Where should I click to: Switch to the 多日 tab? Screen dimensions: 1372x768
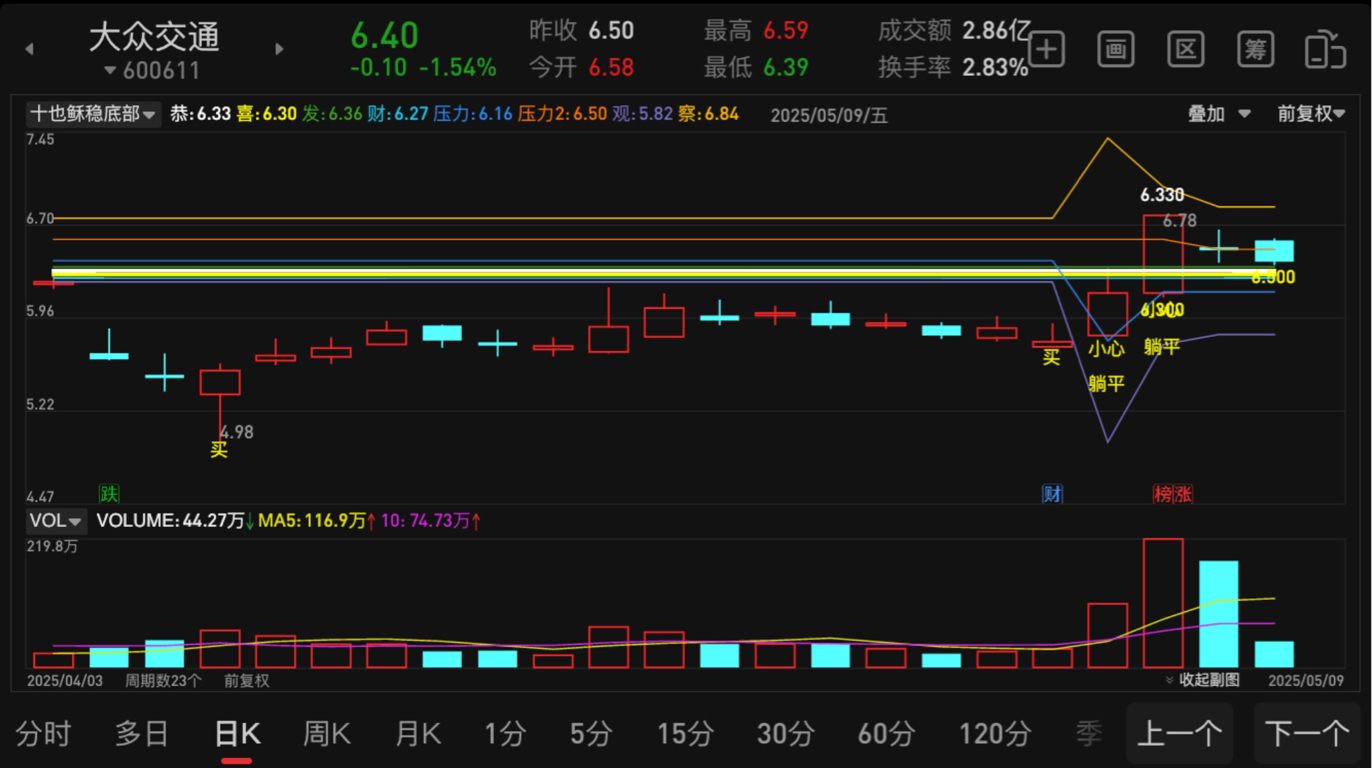pyautogui.click(x=142, y=734)
